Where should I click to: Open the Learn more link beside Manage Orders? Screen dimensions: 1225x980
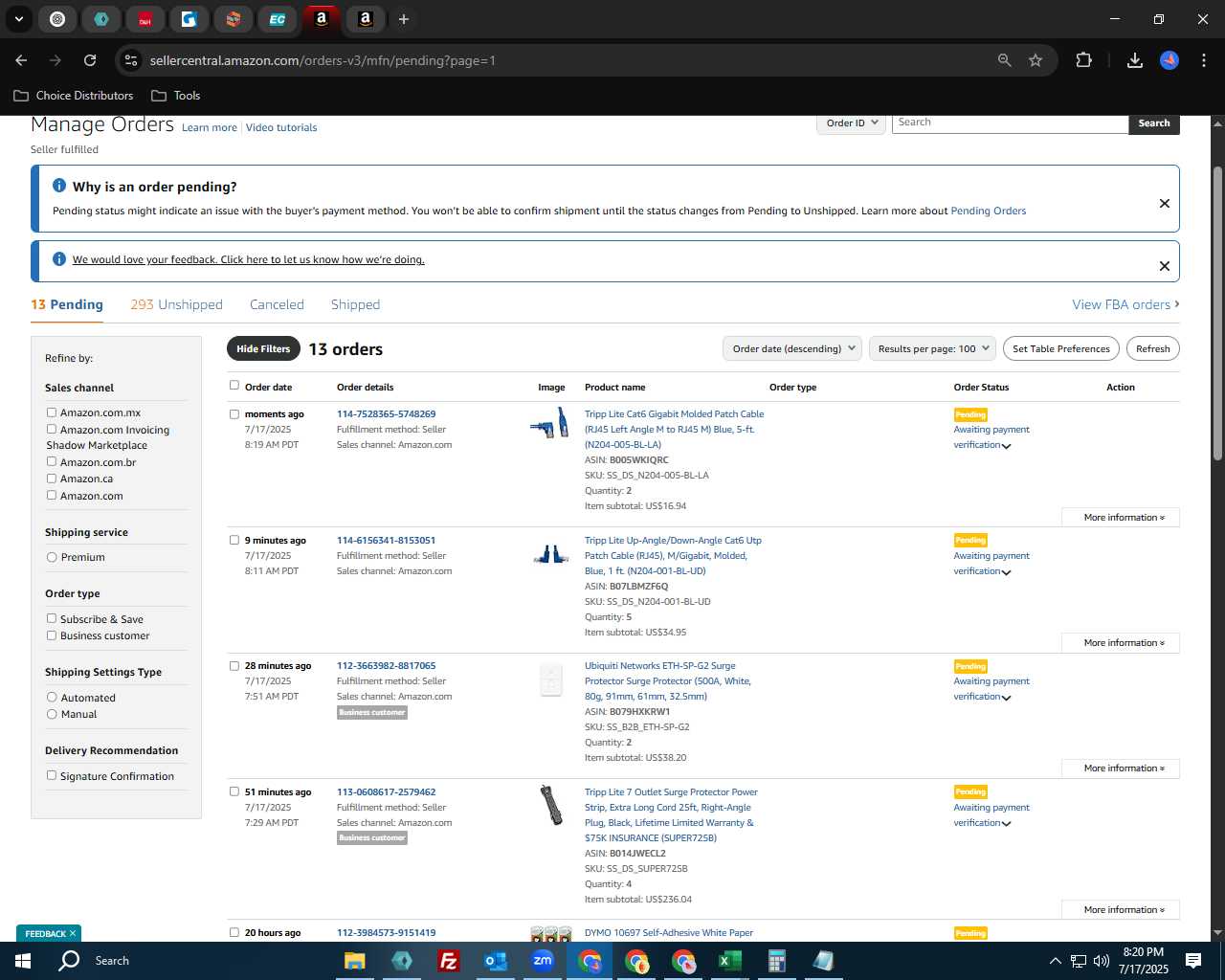pyautogui.click(x=210, y=127)
